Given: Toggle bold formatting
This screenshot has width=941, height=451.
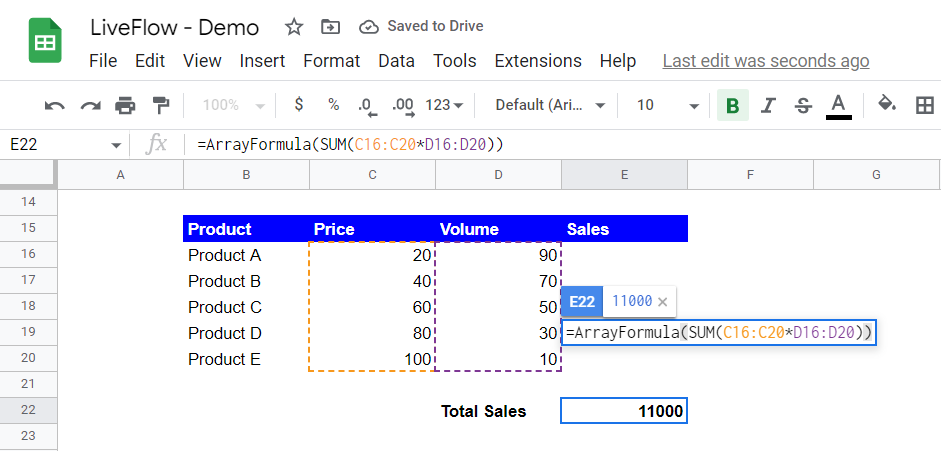Looking at the screenshot, I should (732, 105).
